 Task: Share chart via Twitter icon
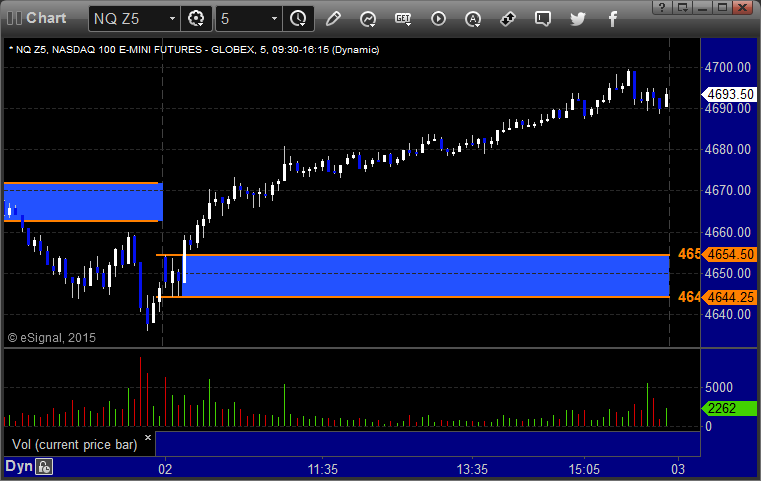(x=578, y=19)
